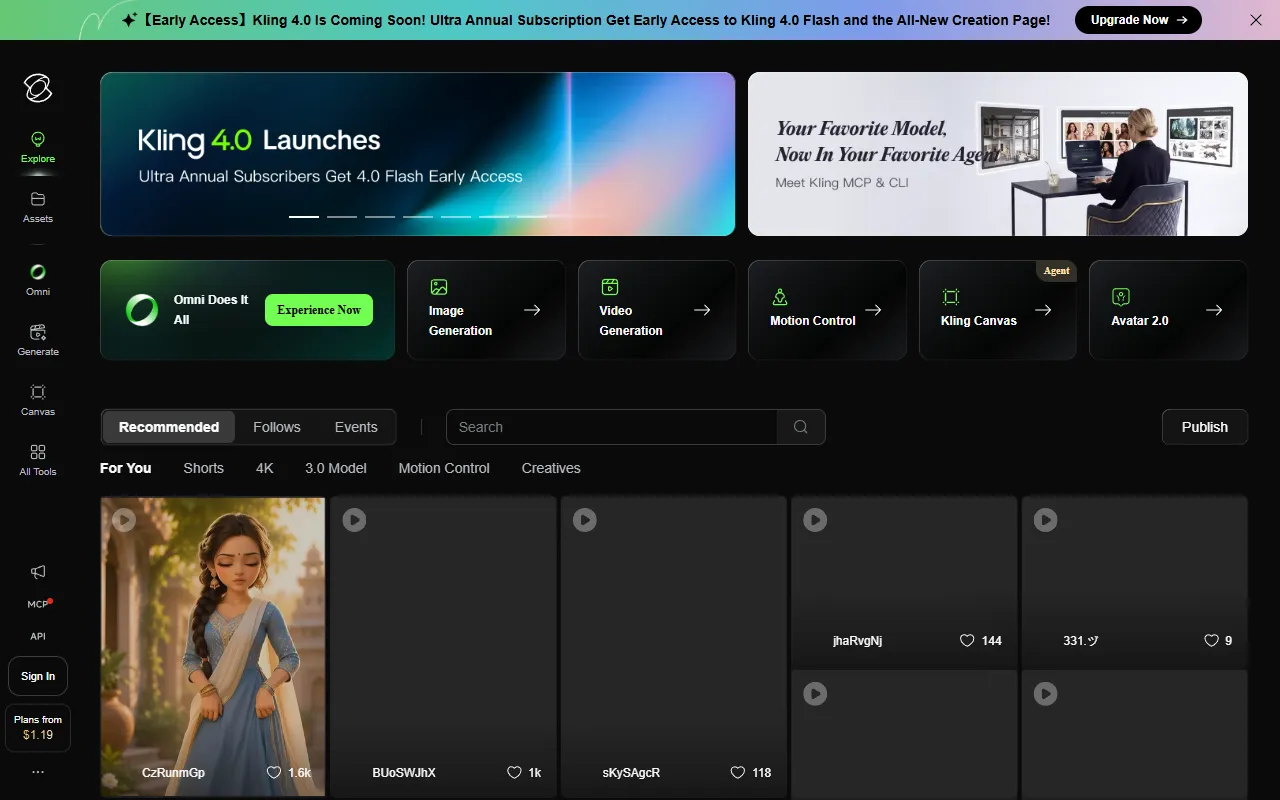Like the CzRunmGp video heart

pos(274,773)
